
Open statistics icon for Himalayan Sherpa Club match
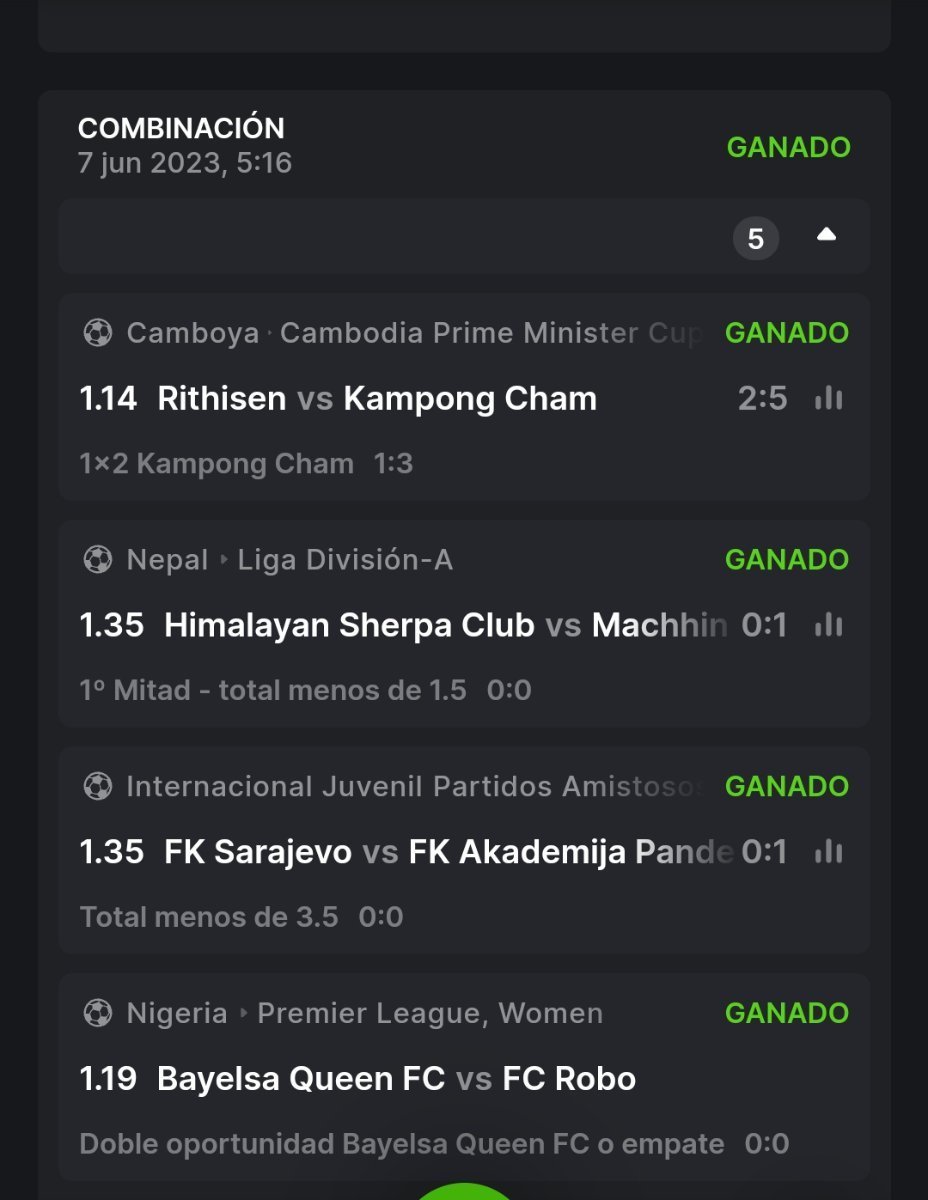pos(828,626)
